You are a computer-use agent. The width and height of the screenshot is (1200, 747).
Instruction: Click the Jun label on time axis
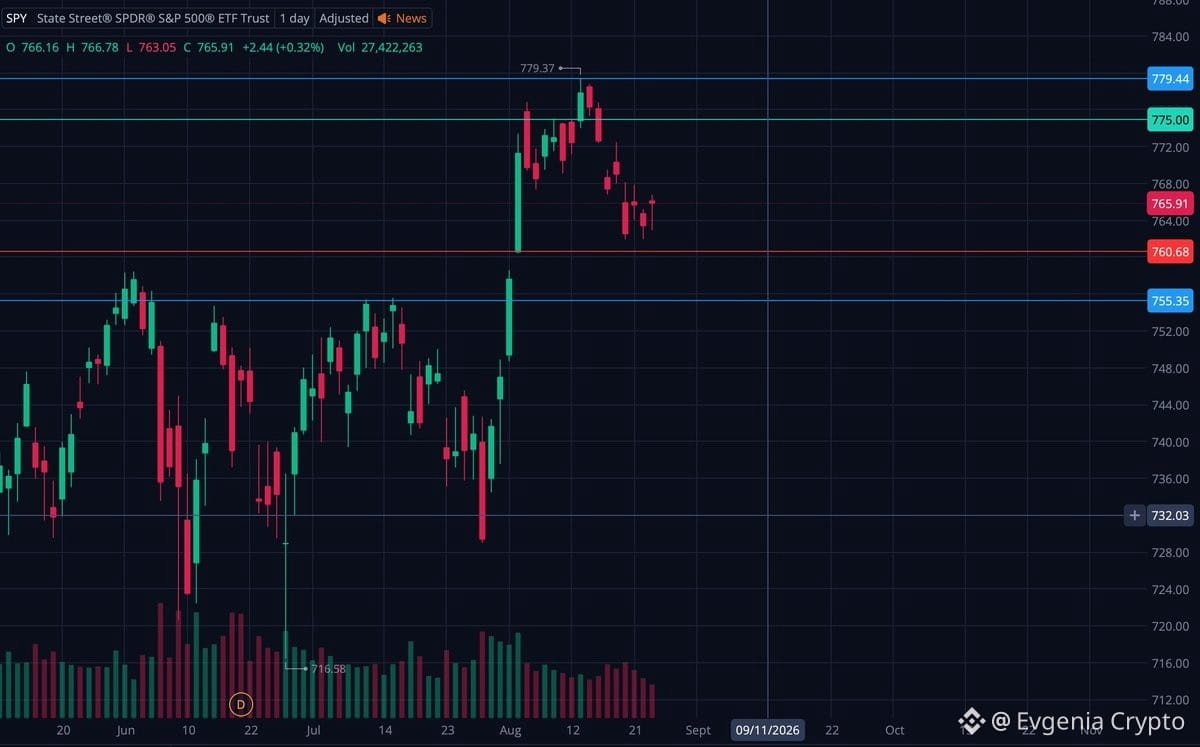[x=125, y=730]
